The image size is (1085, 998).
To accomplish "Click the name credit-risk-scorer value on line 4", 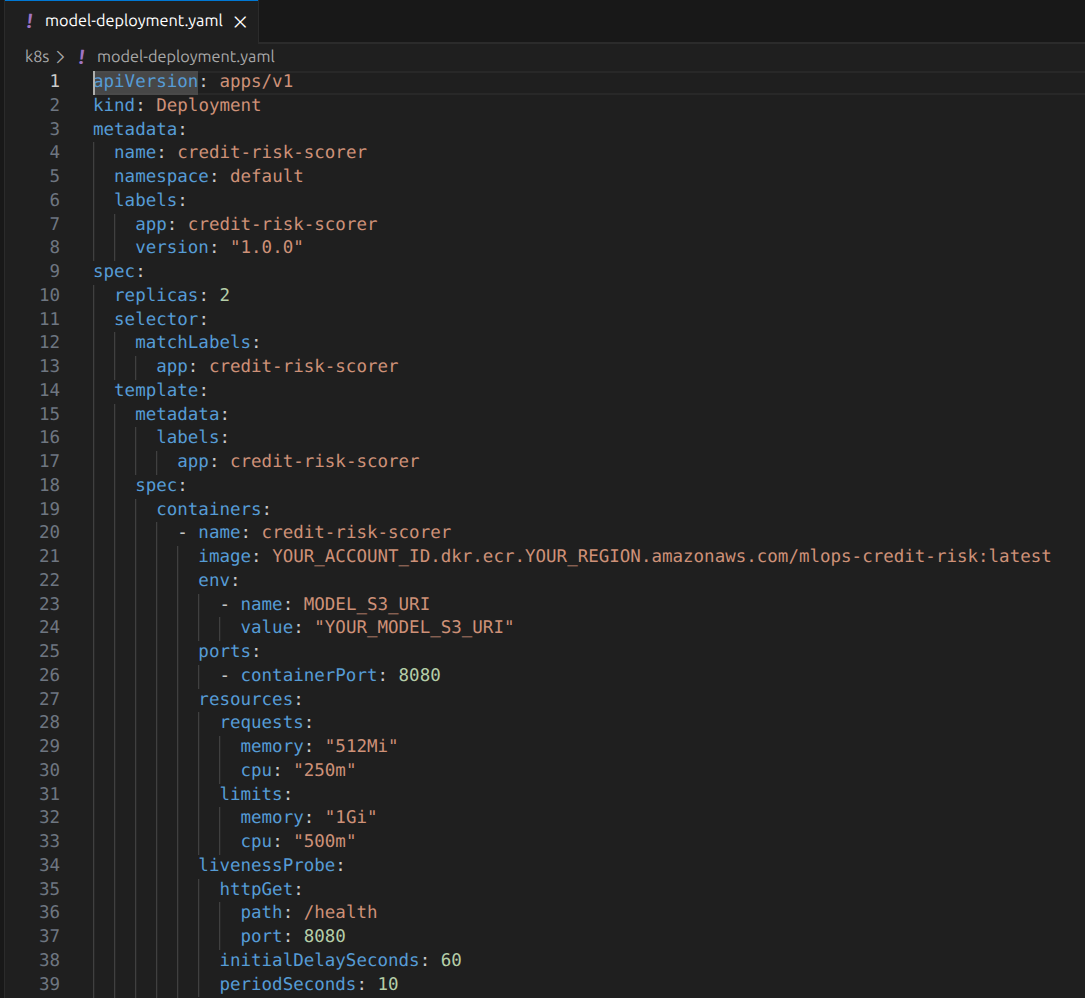I will [x=272, y=152].
